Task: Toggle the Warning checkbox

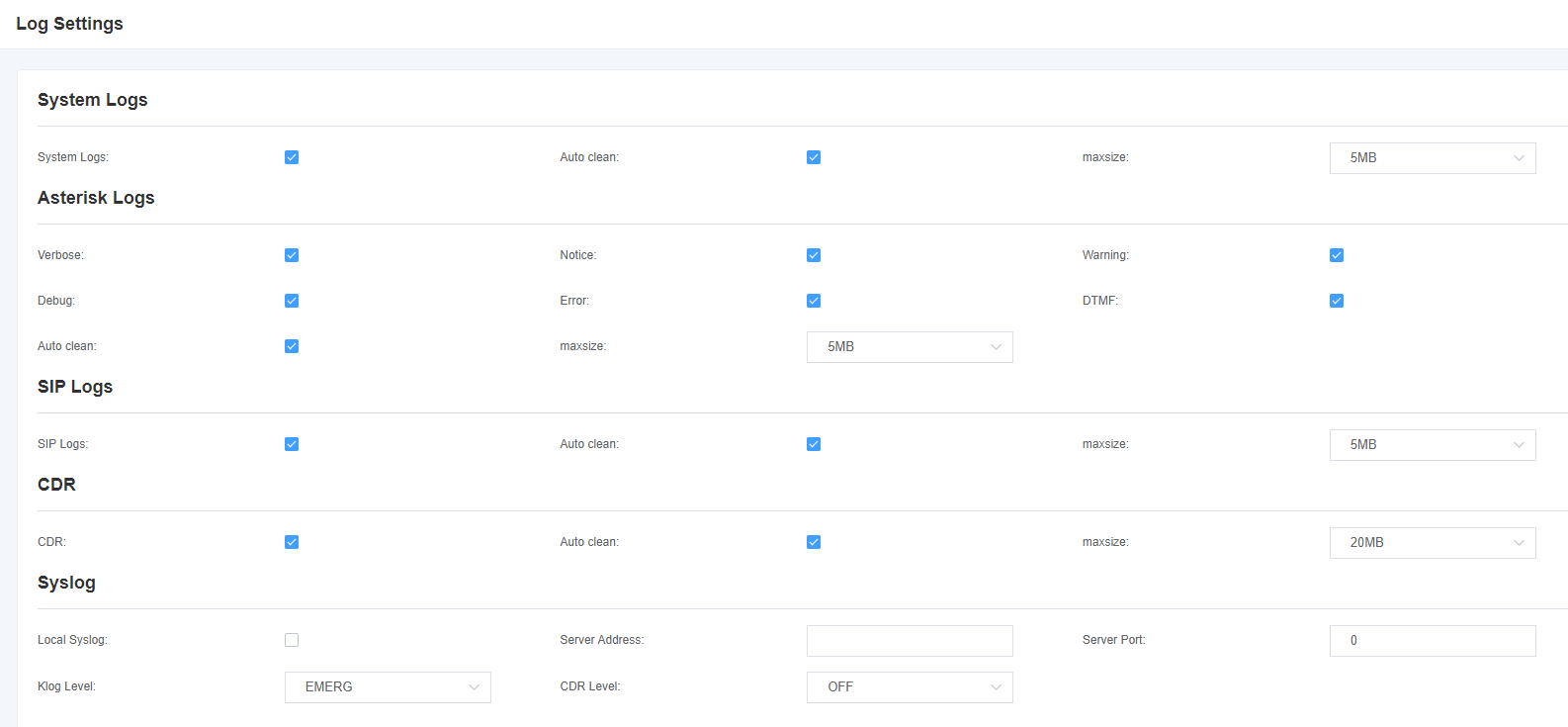Action: (1337, 255)
